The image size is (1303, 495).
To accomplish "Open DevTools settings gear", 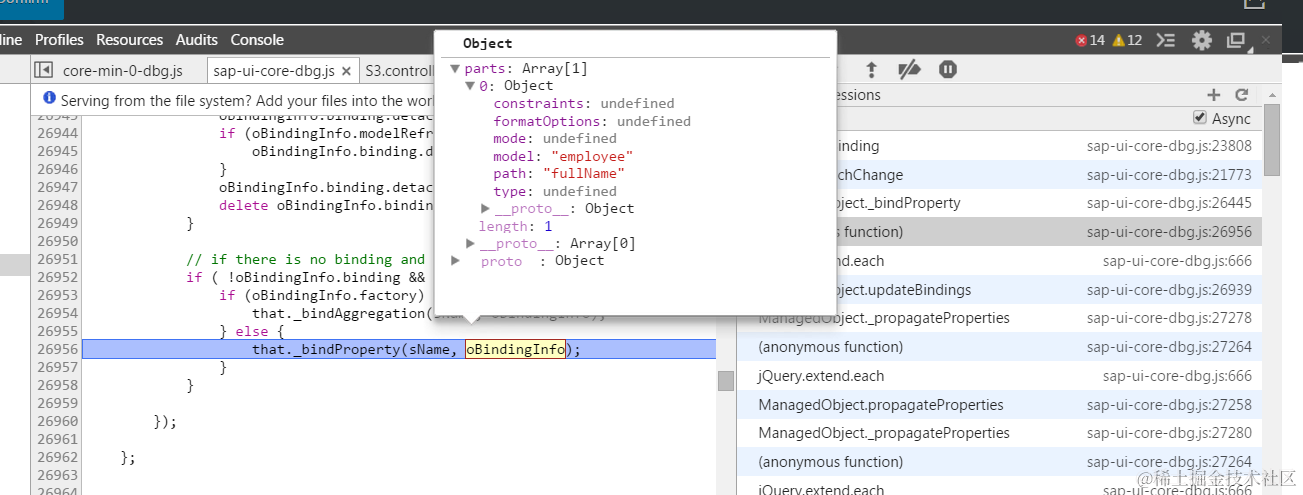I will click(x=1201, y=40).
